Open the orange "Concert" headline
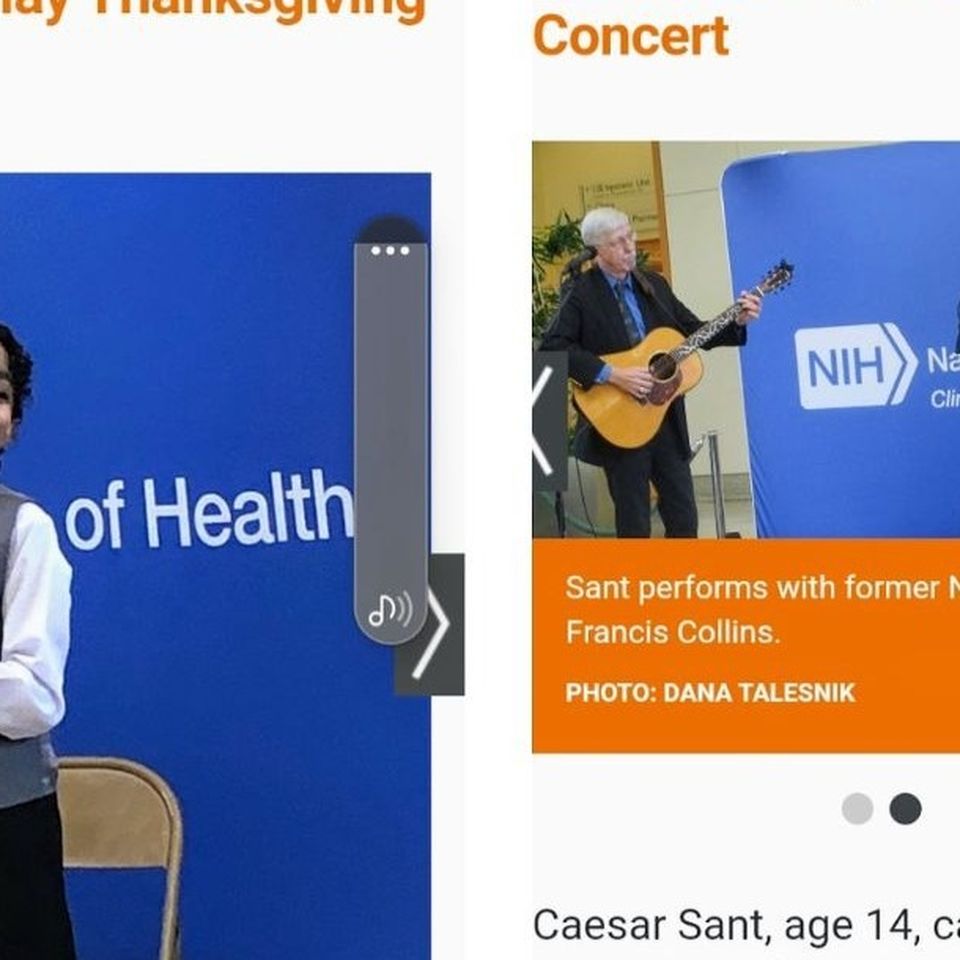Image resolution: width=960 pixels, height=960 pixels. pos(631,37)
